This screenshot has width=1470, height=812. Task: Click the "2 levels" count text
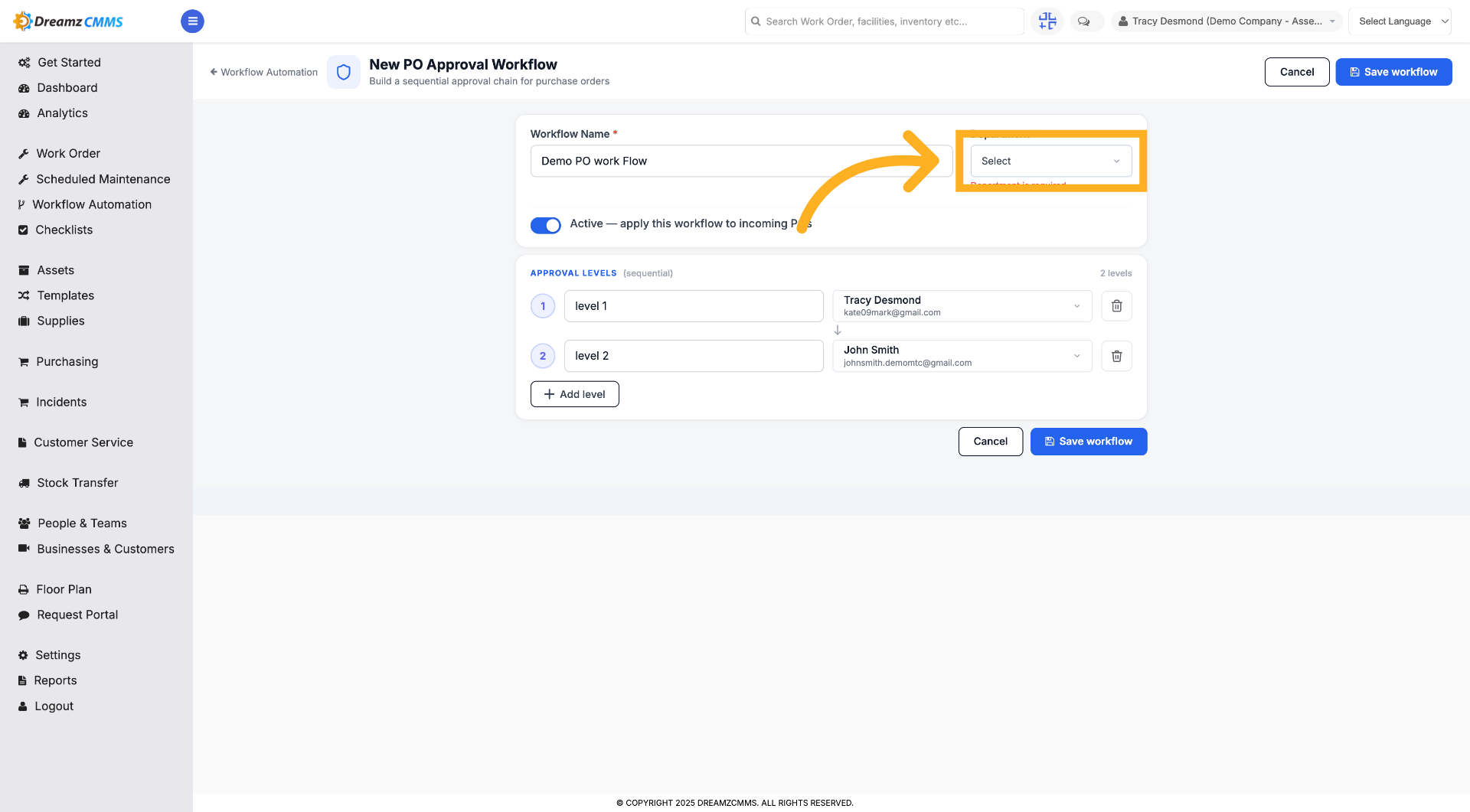1116,273
